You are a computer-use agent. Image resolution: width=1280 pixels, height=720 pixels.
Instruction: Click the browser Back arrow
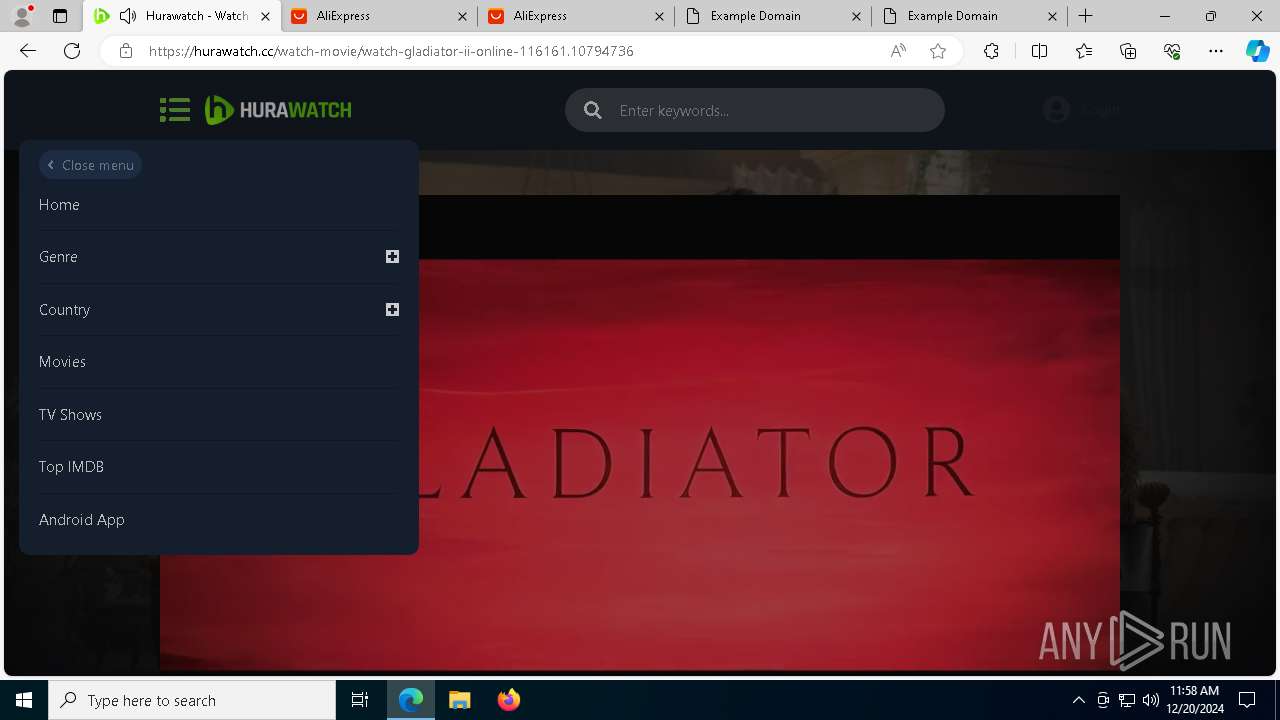(x=28, y=51)
